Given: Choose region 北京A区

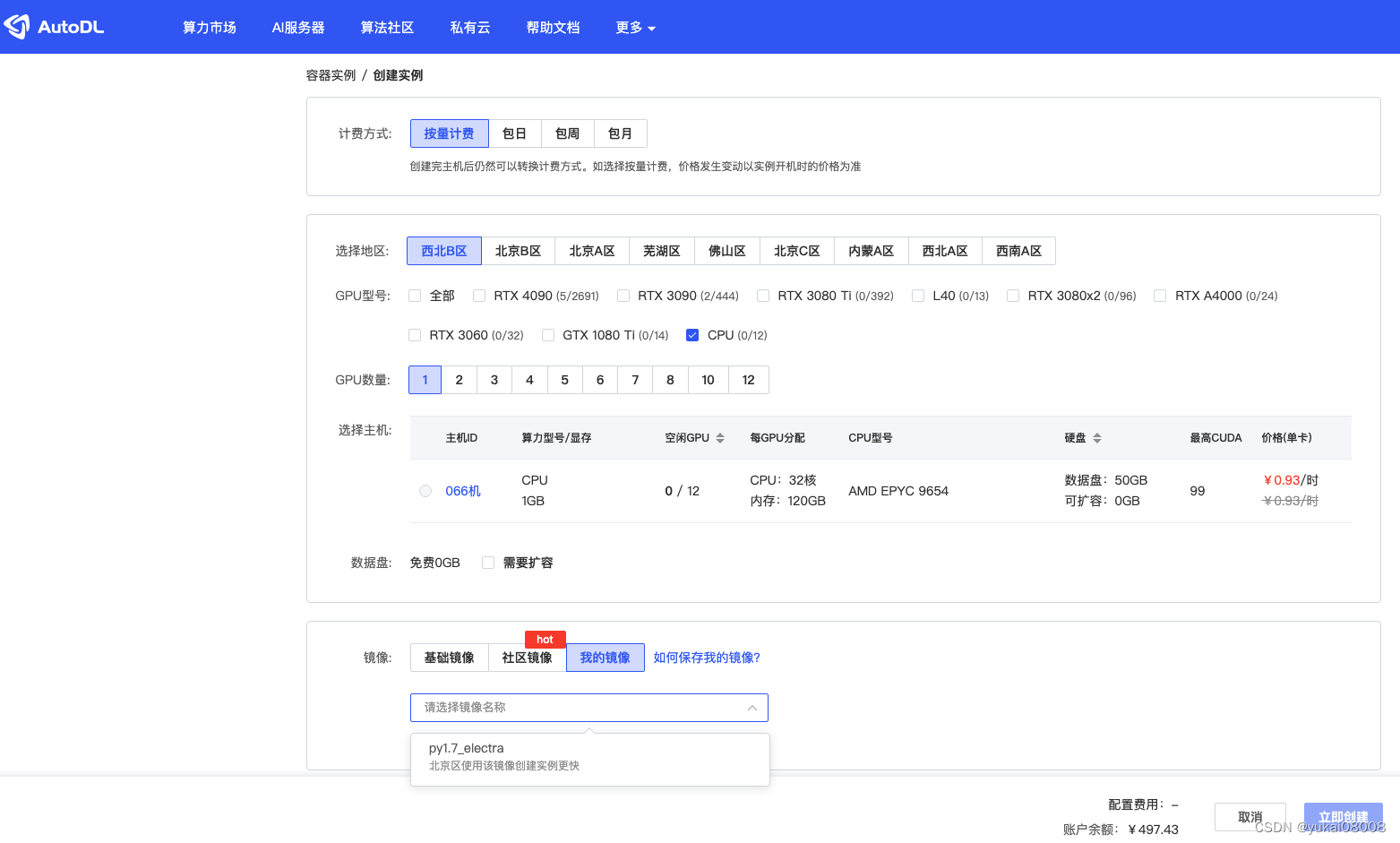Looking at the screenshot, I should coord(592,251).
